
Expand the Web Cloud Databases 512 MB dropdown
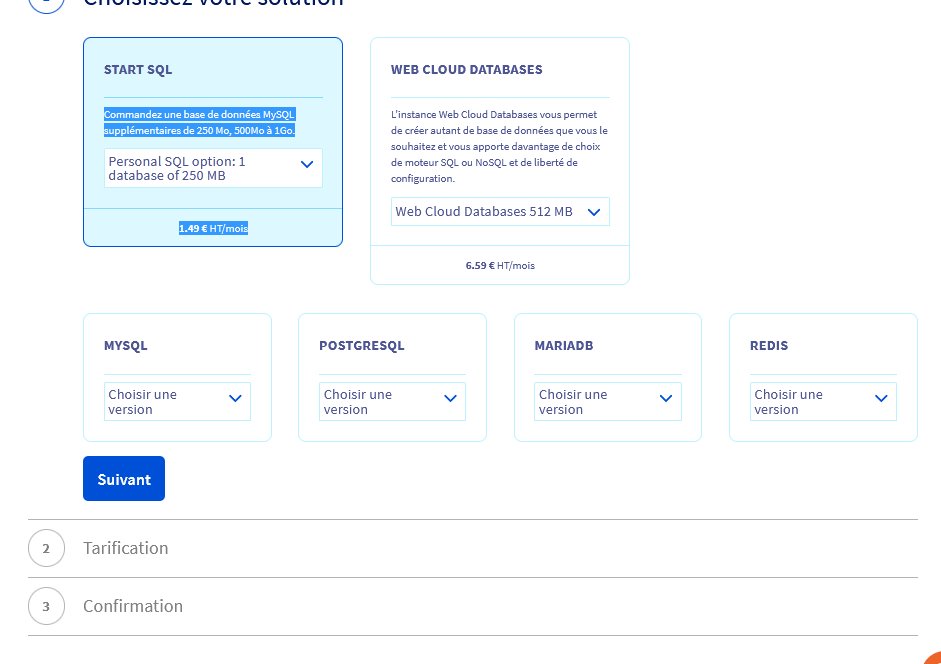point(499,212)
